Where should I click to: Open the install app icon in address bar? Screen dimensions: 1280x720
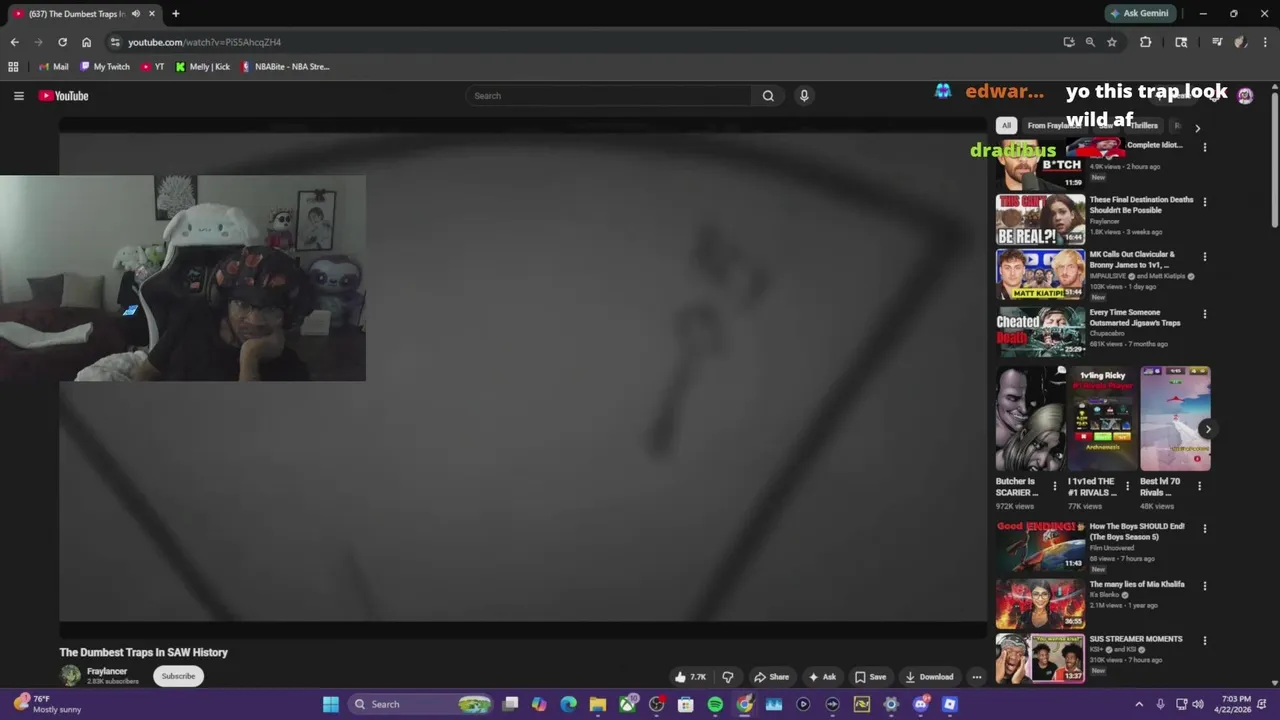1068,42
